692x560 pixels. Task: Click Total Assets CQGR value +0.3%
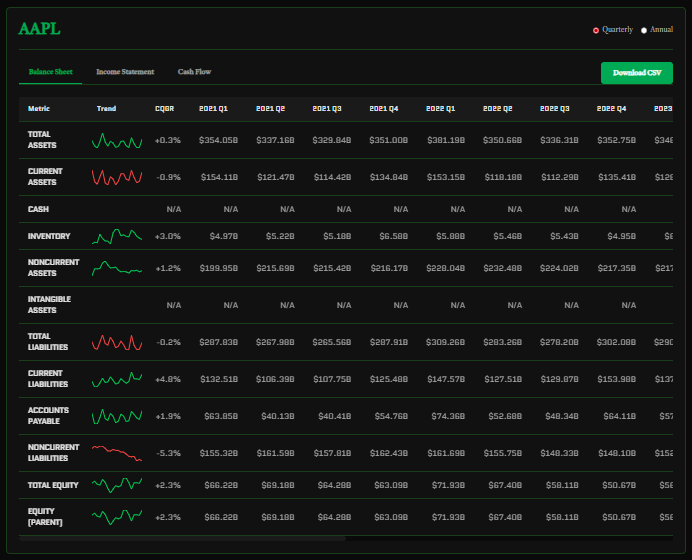[x=168, y=141]
